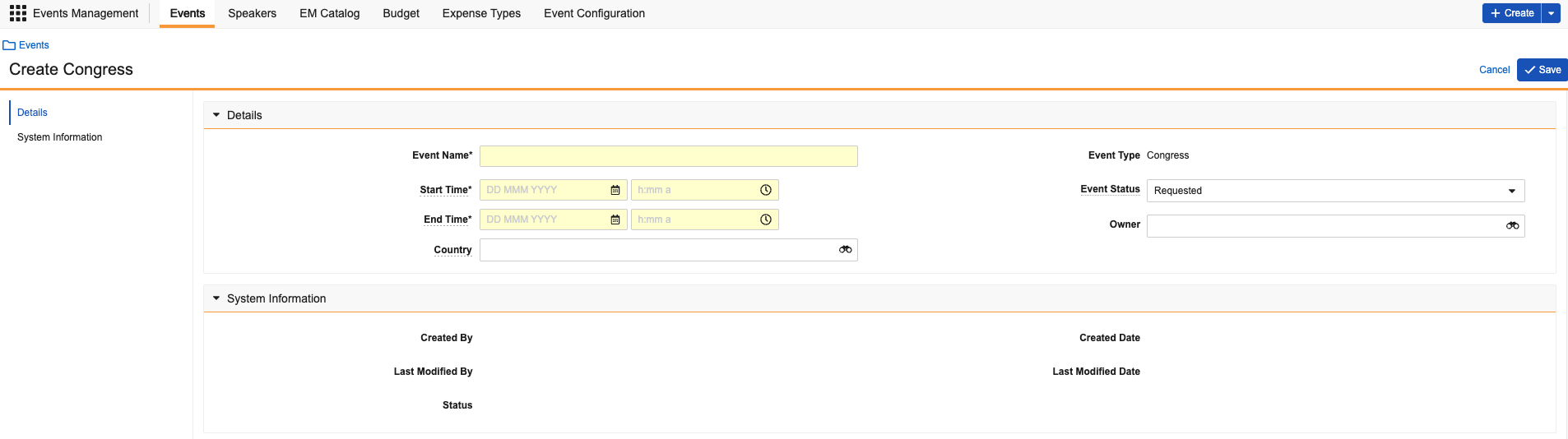Viewport: 1568px width, 439px height.
Task: Open Start Time clock picker
Action: coord(766,190)
